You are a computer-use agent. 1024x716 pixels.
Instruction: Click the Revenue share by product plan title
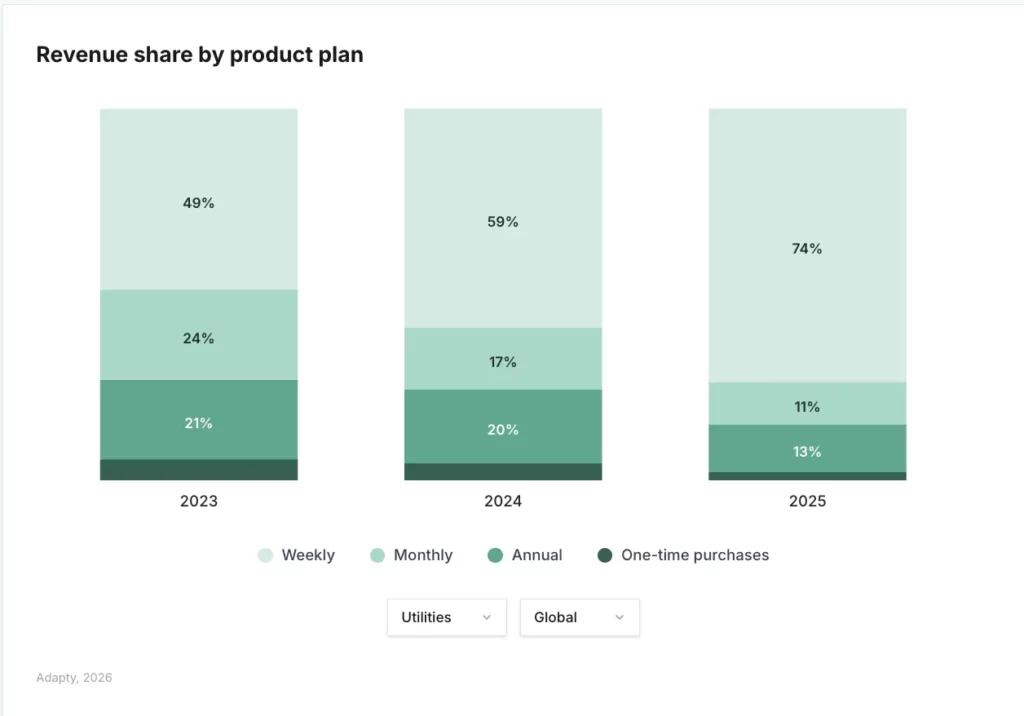pos(200,55)
